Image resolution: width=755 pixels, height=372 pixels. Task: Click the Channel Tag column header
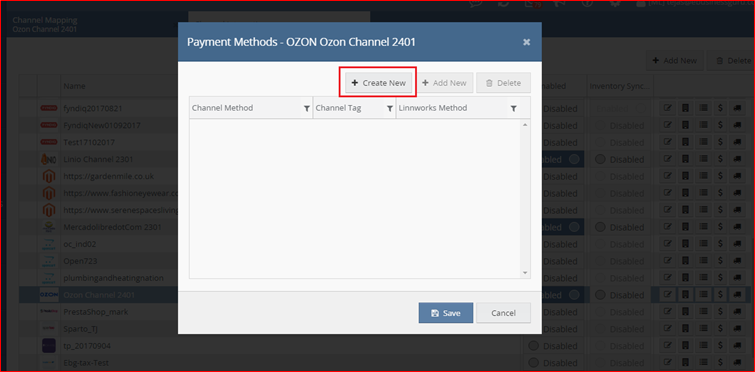pos(354,108)
